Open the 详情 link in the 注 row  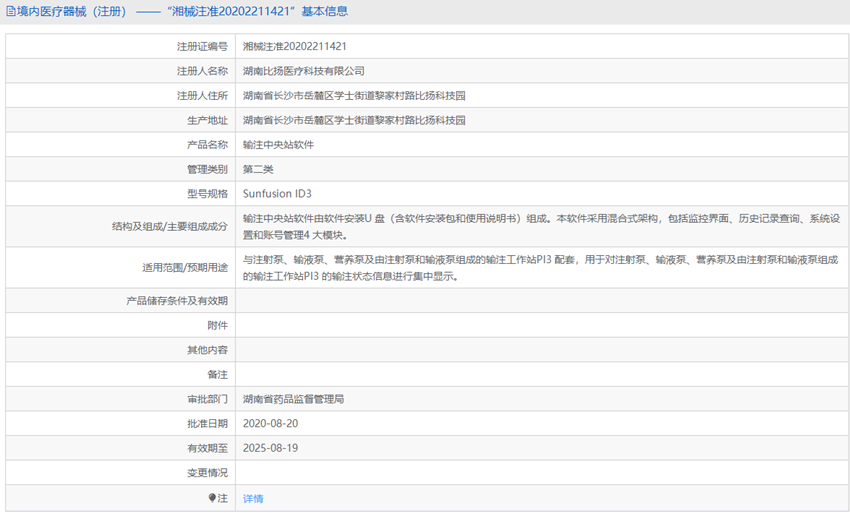click(253, 498)
